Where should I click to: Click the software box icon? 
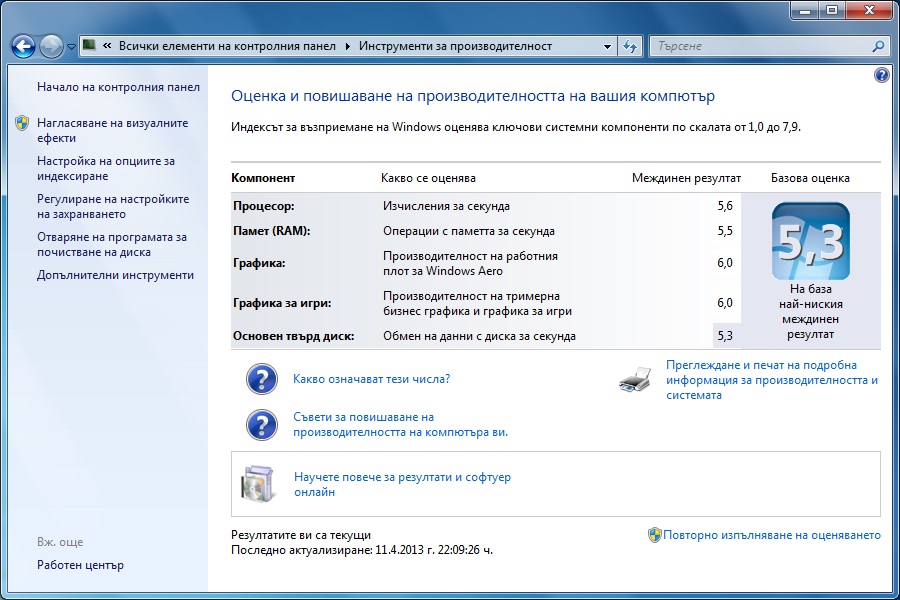(x=257, y=483)
